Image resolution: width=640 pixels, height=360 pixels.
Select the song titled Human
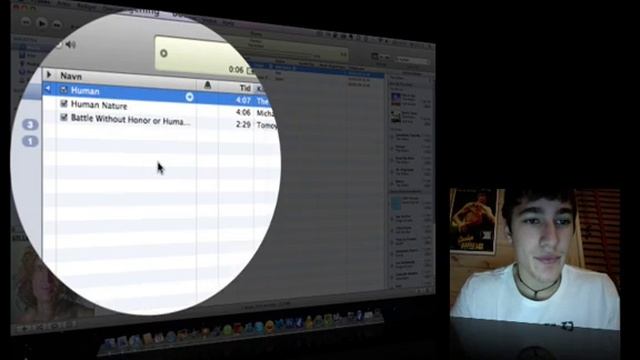(85, 91)
